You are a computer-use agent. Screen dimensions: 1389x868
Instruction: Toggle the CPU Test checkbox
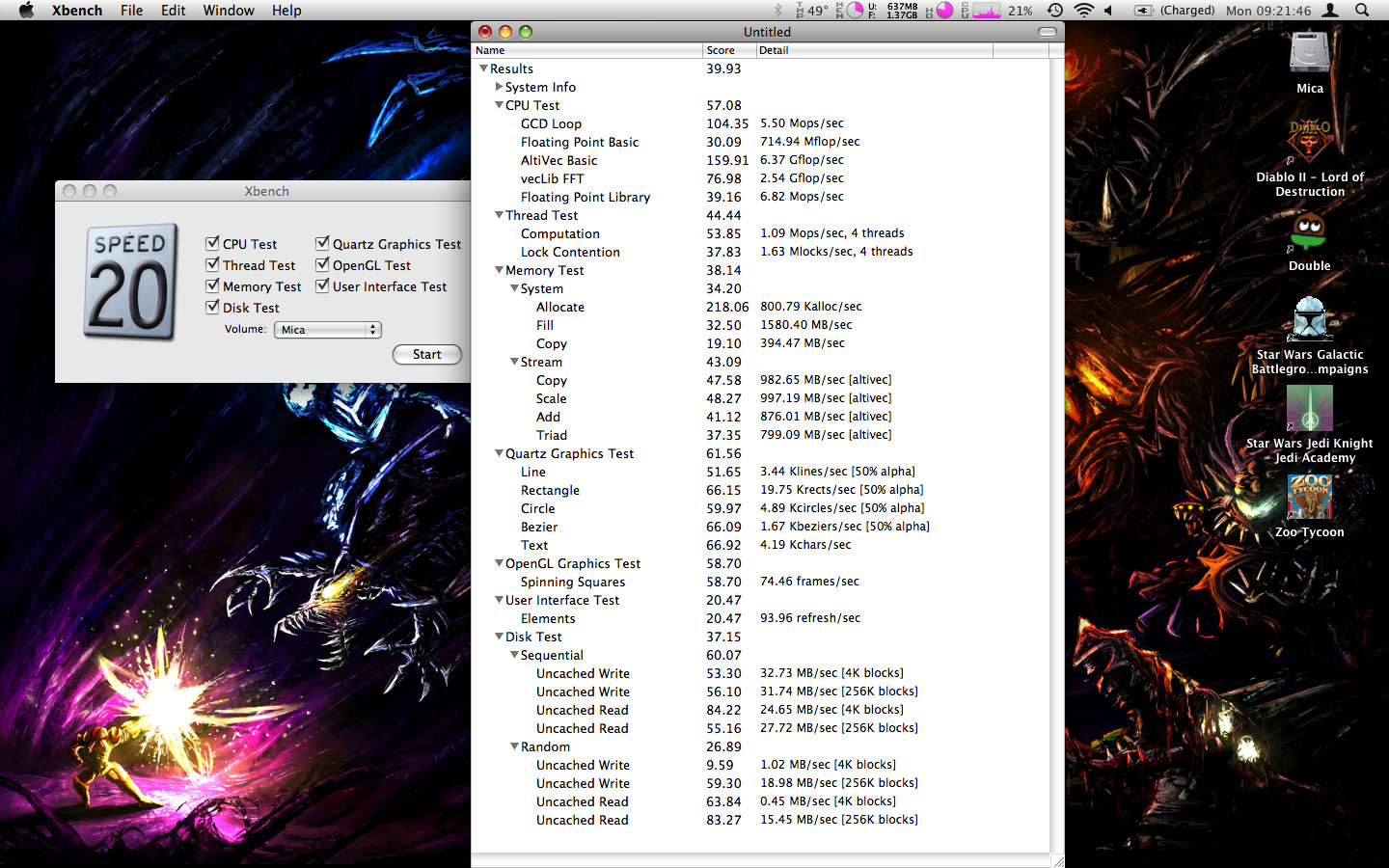[x=212, y=243]
